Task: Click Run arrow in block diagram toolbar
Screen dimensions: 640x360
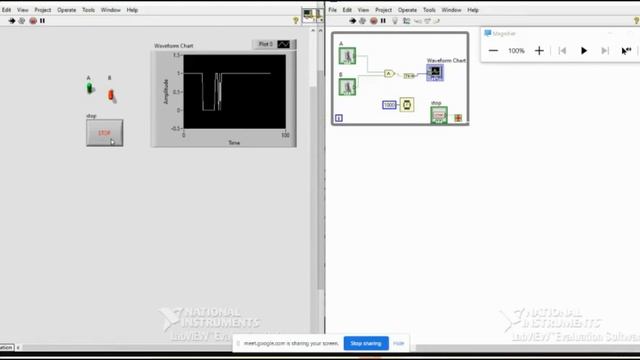Action: point(353,21)
